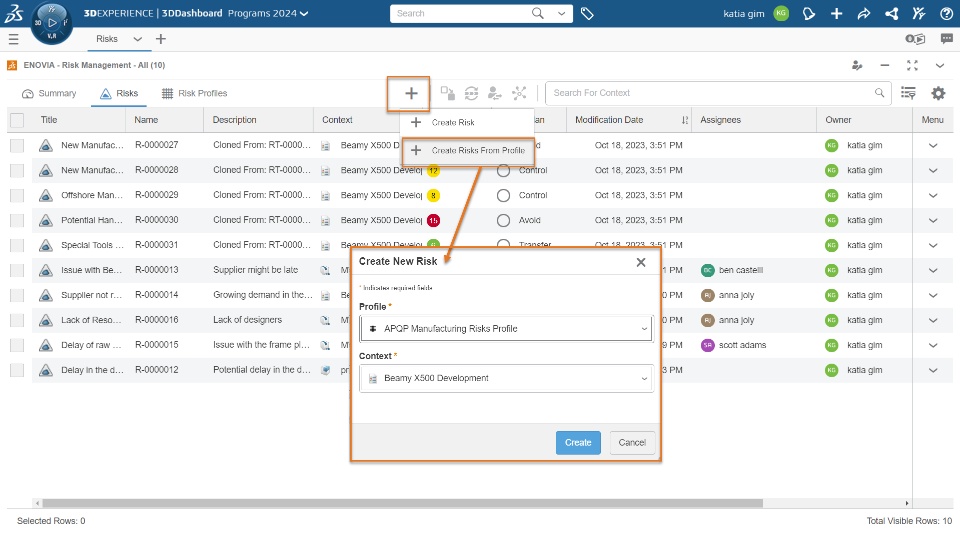Image resolution: width=960 pixels, height=539 pixels.
Task: Click the clone risk toolbar icon
Action: (x=448, y=93)
